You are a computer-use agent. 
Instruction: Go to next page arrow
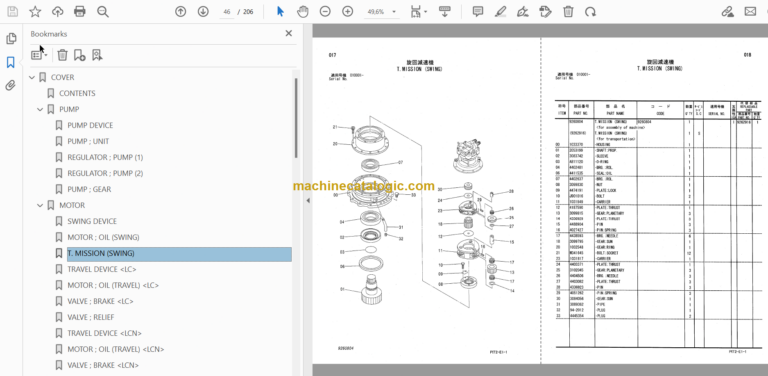tap(203, 12)
